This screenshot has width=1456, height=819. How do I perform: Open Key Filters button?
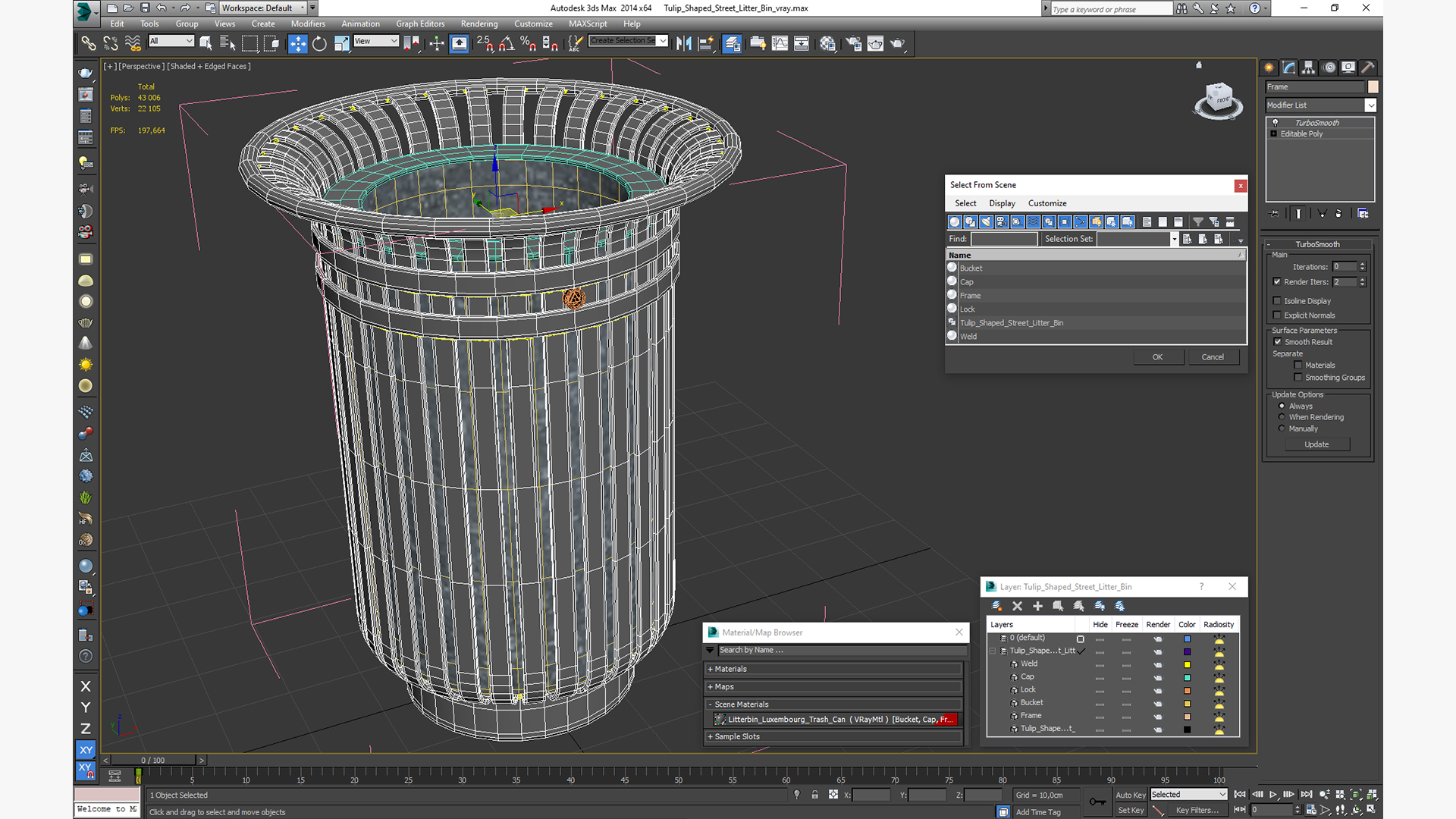coord(1197,810)
